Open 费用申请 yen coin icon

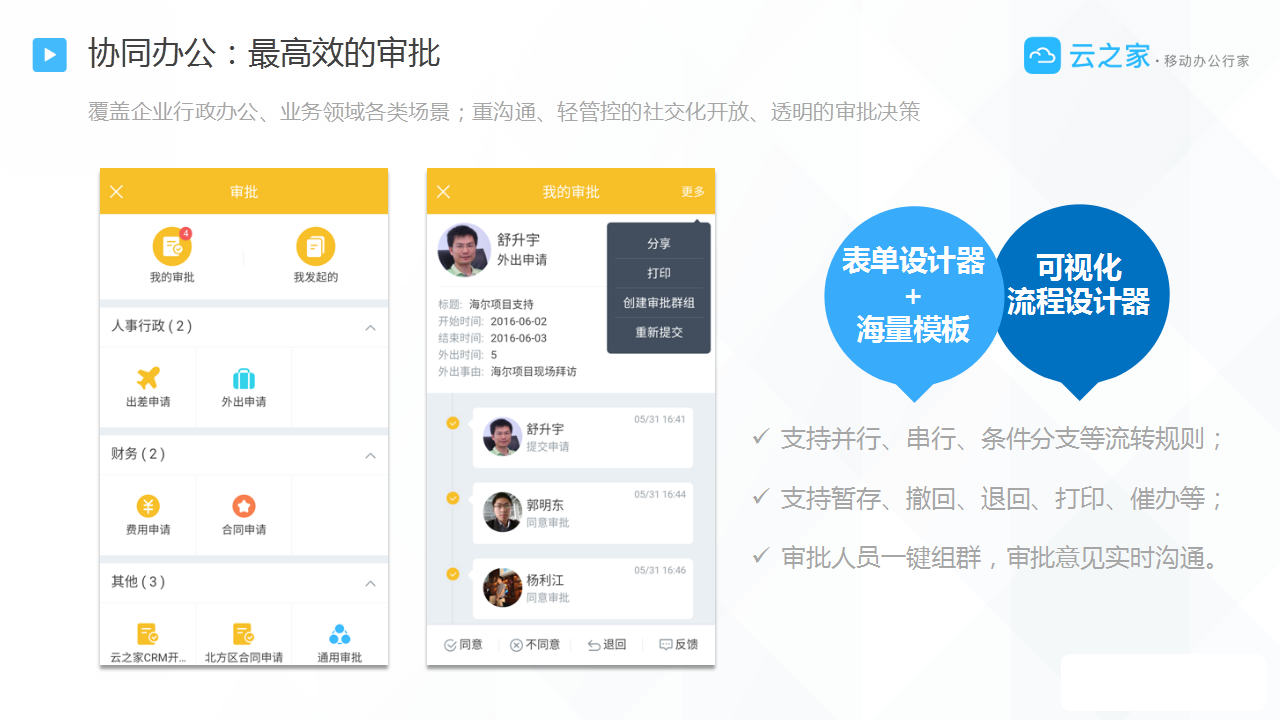(148, 506)
